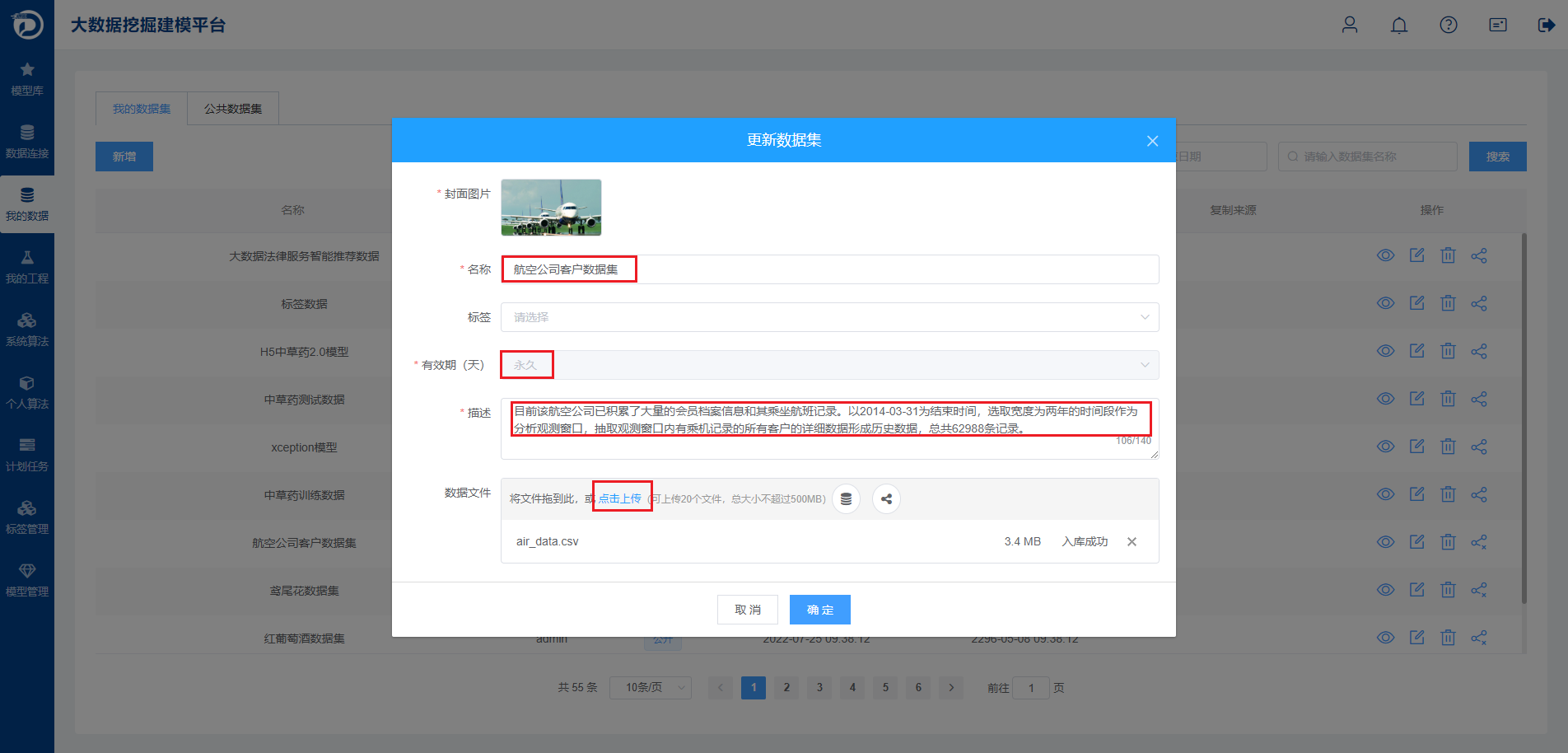Screen dimensions: 1568x753
Task: View the H5中草药2.0模型 row
Action: pyautogui.click(x=1386, y=351)
